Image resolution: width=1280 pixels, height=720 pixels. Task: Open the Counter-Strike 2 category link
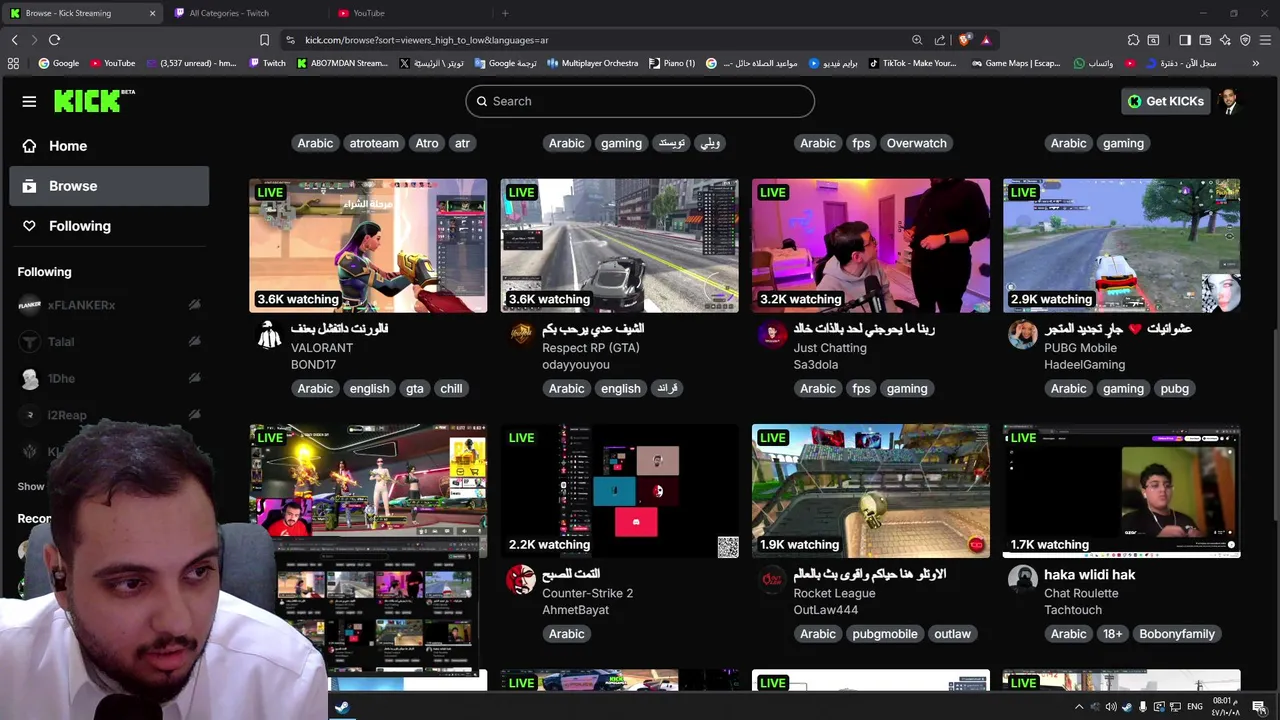point(587,593)
